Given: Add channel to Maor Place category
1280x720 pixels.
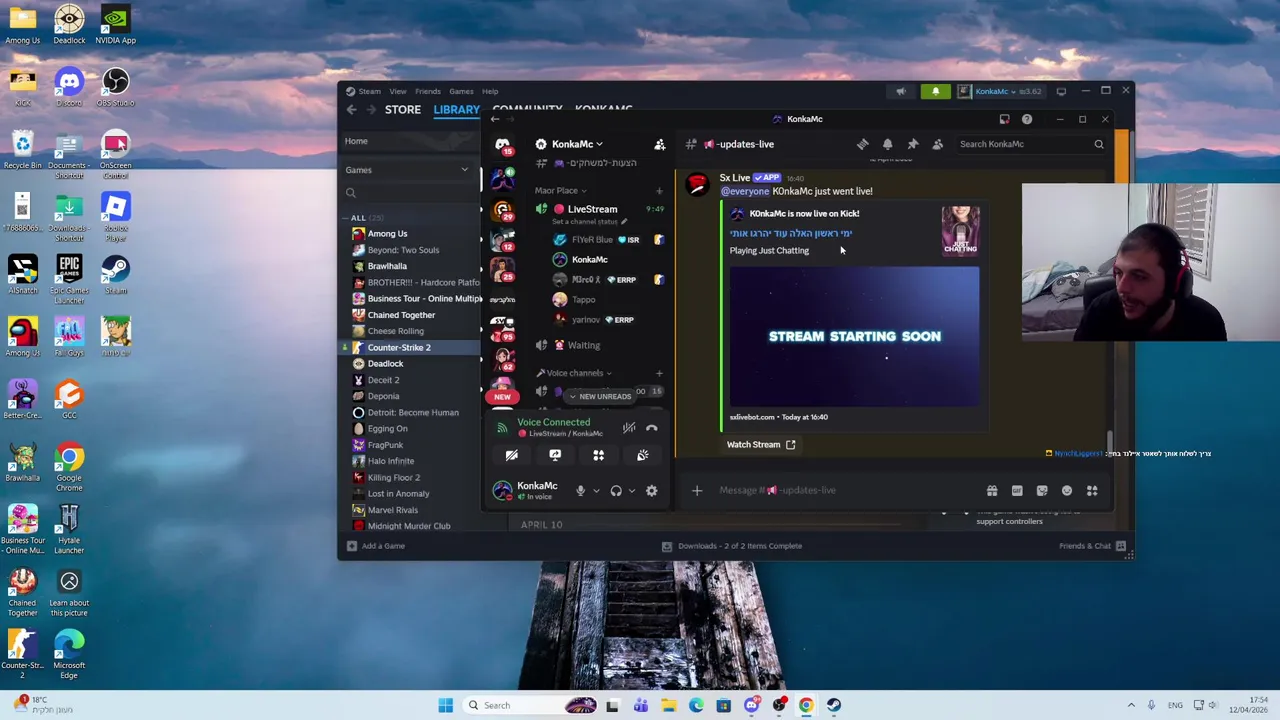Looking at the screenshot, I should 659,190.
